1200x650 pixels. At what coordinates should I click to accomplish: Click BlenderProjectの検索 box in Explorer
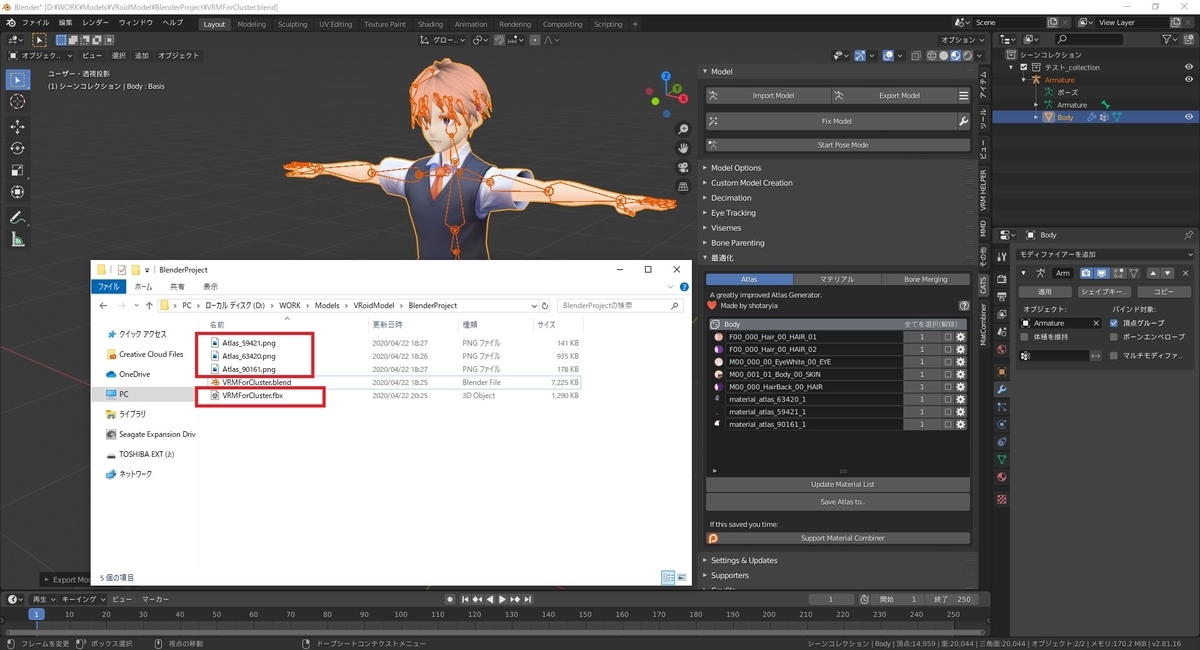point(620,305)
